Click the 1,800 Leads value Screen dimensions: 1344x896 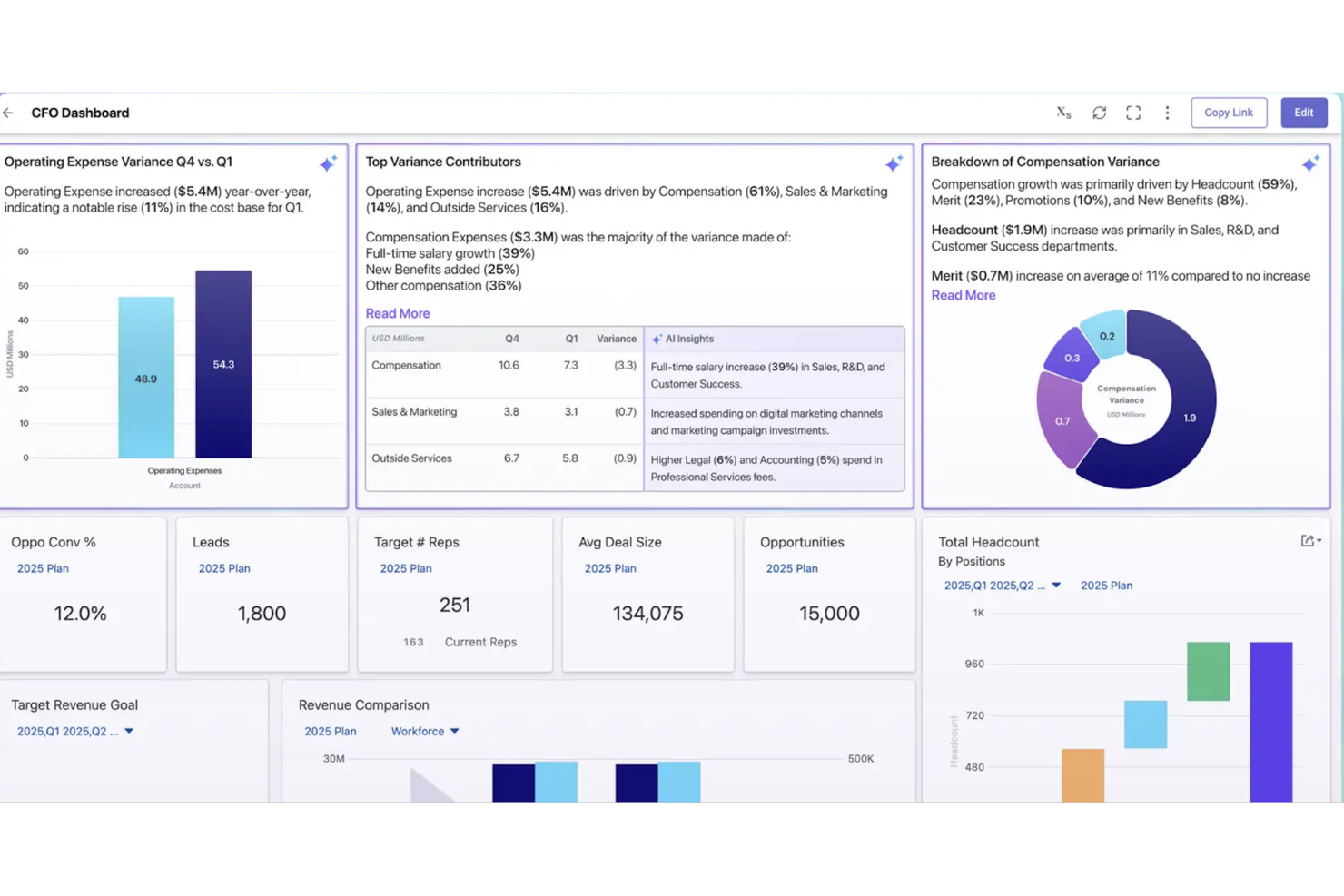click(x=262, y=614)
